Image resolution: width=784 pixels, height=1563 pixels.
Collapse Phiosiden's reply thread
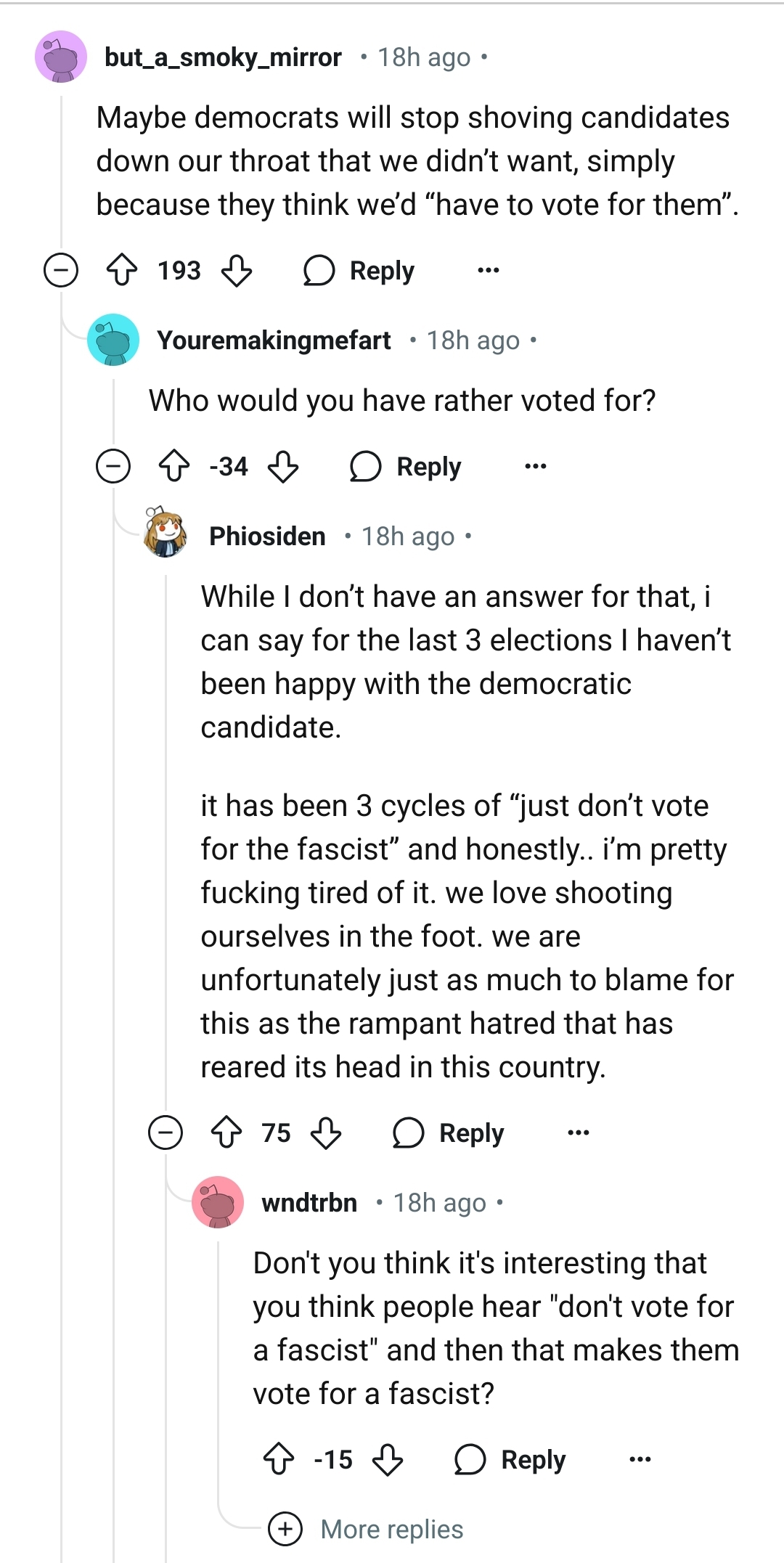(x=166, y=1133)
